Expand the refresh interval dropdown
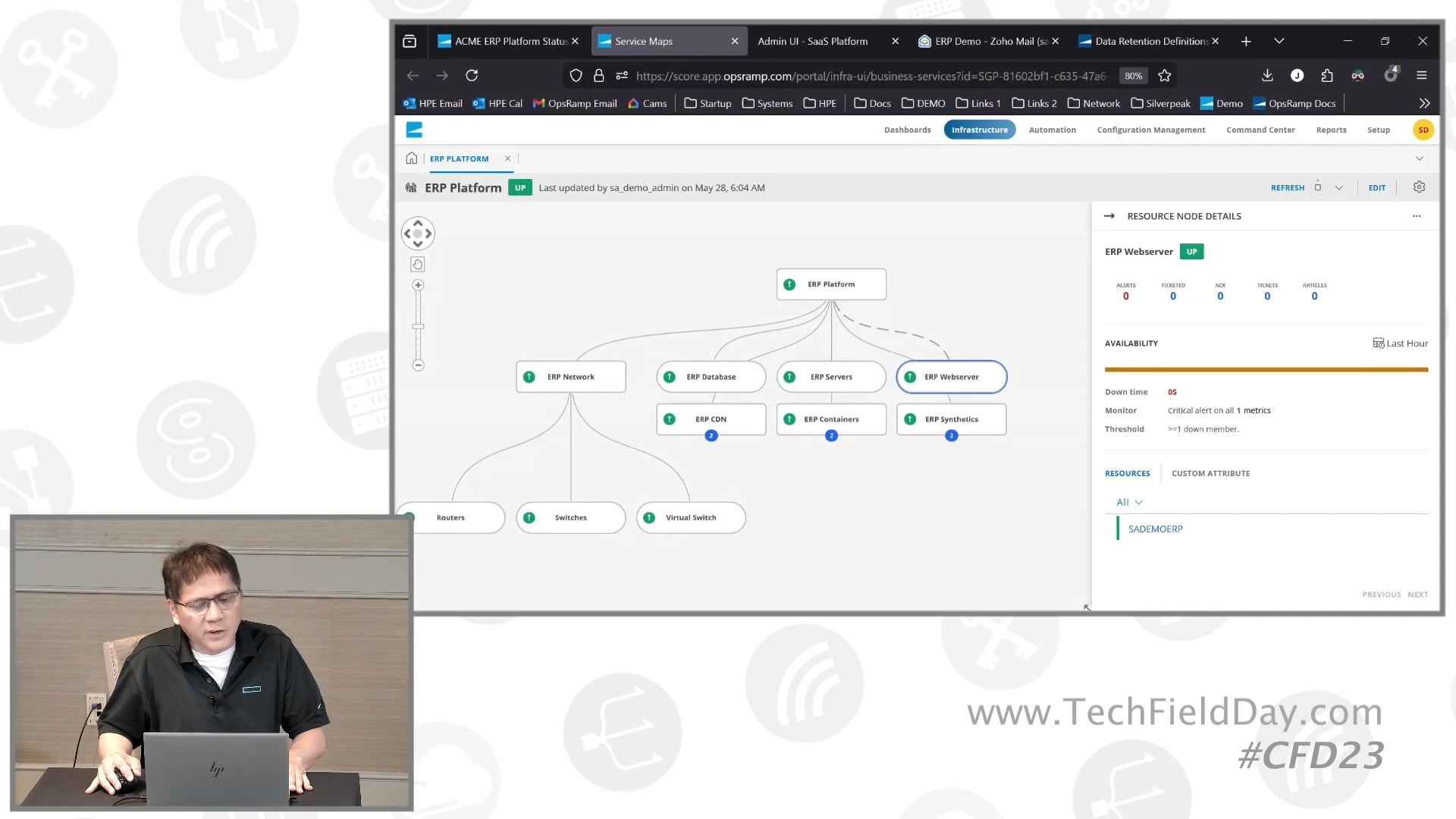Screen dimensions: 1456x819 click(x=1339, y=187)
